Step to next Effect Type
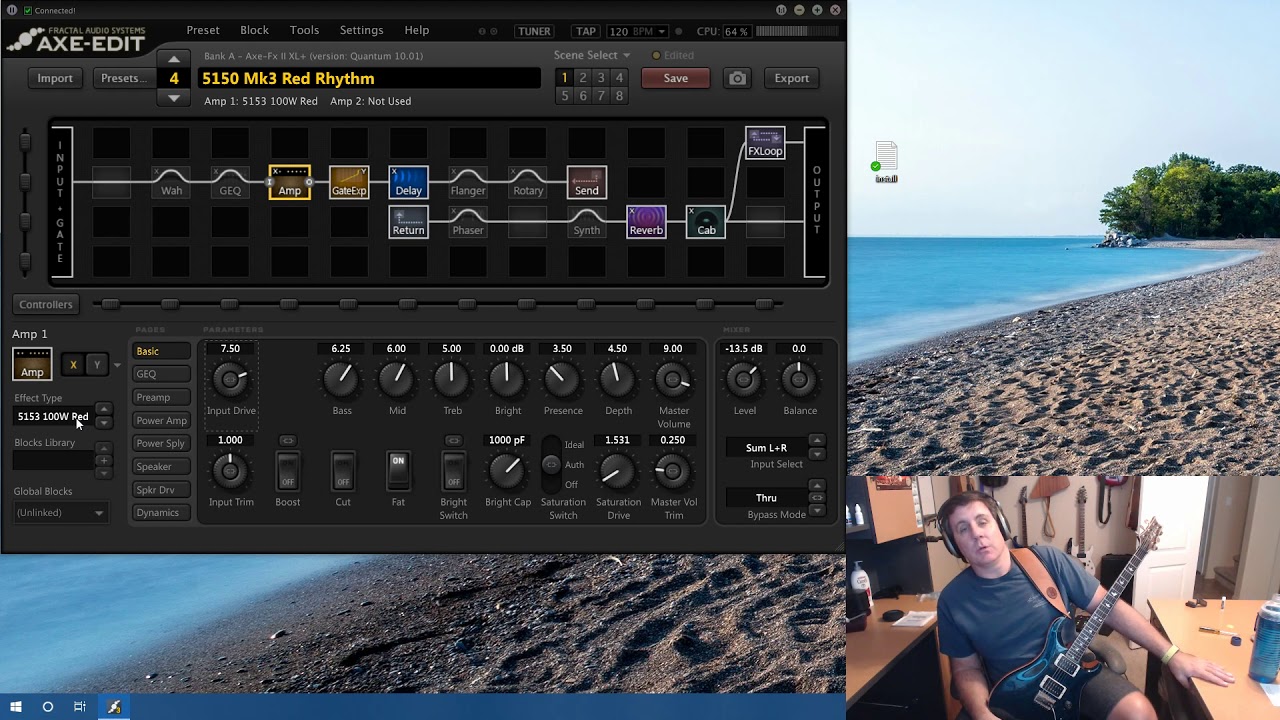Image resolution: width=1280 pixels, height=720 pixels. [x=103, y=422]
